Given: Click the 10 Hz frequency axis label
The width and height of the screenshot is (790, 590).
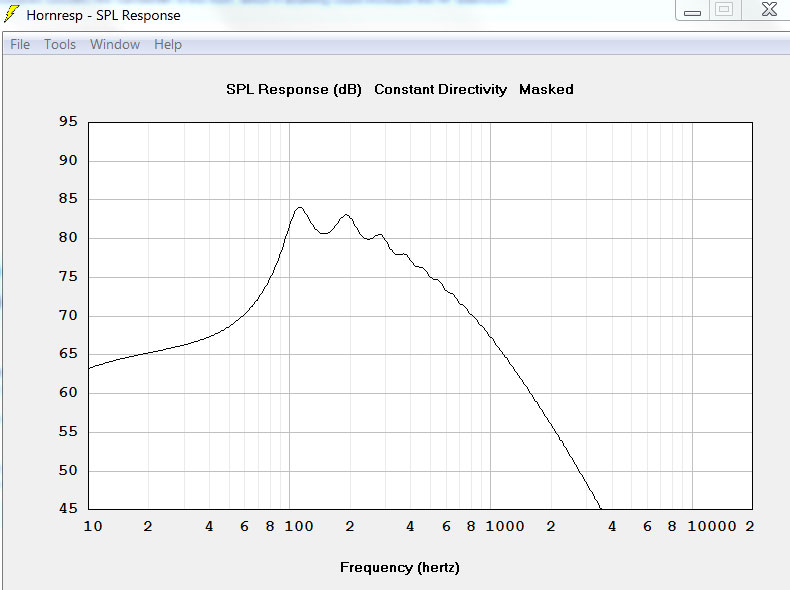Looking at the screenshot, I should pos(93,527).
